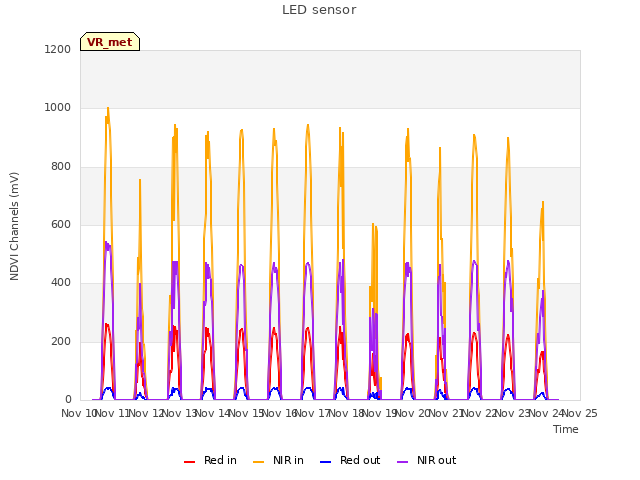Toggle the Red in legend entry
This screenshot has width=640, height=480.
coord(210,460)
